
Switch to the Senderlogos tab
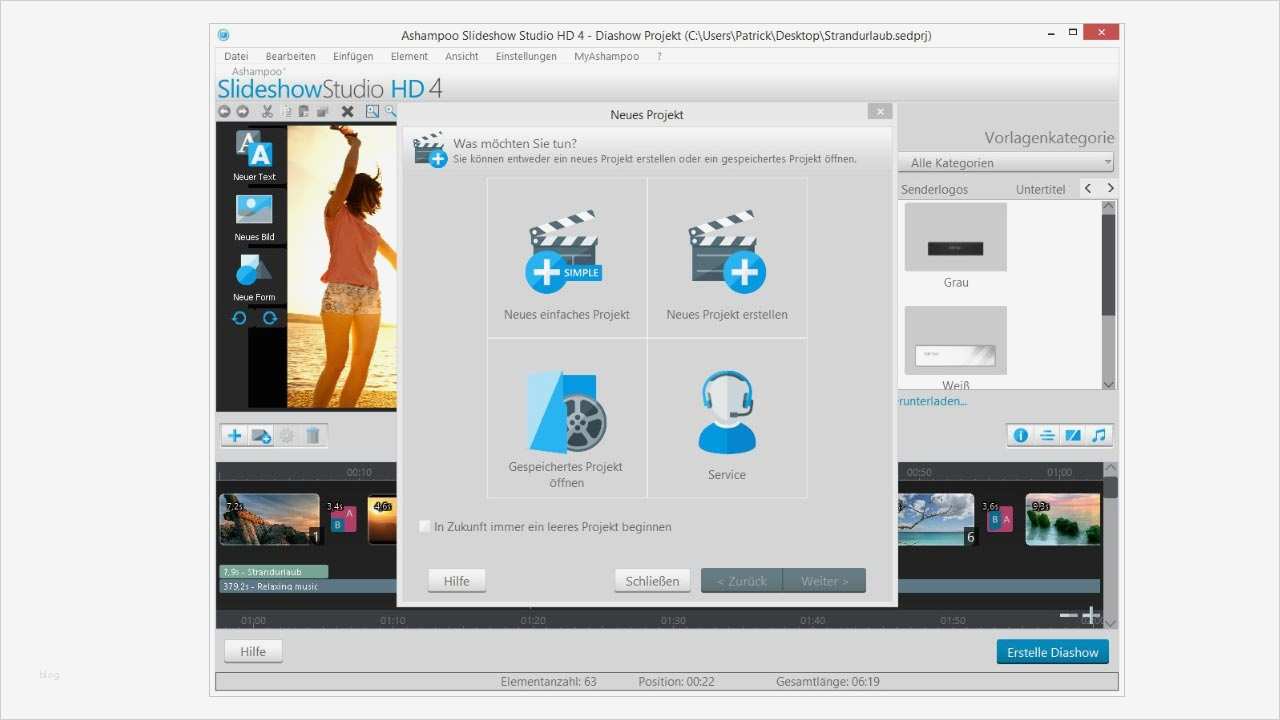934,189
